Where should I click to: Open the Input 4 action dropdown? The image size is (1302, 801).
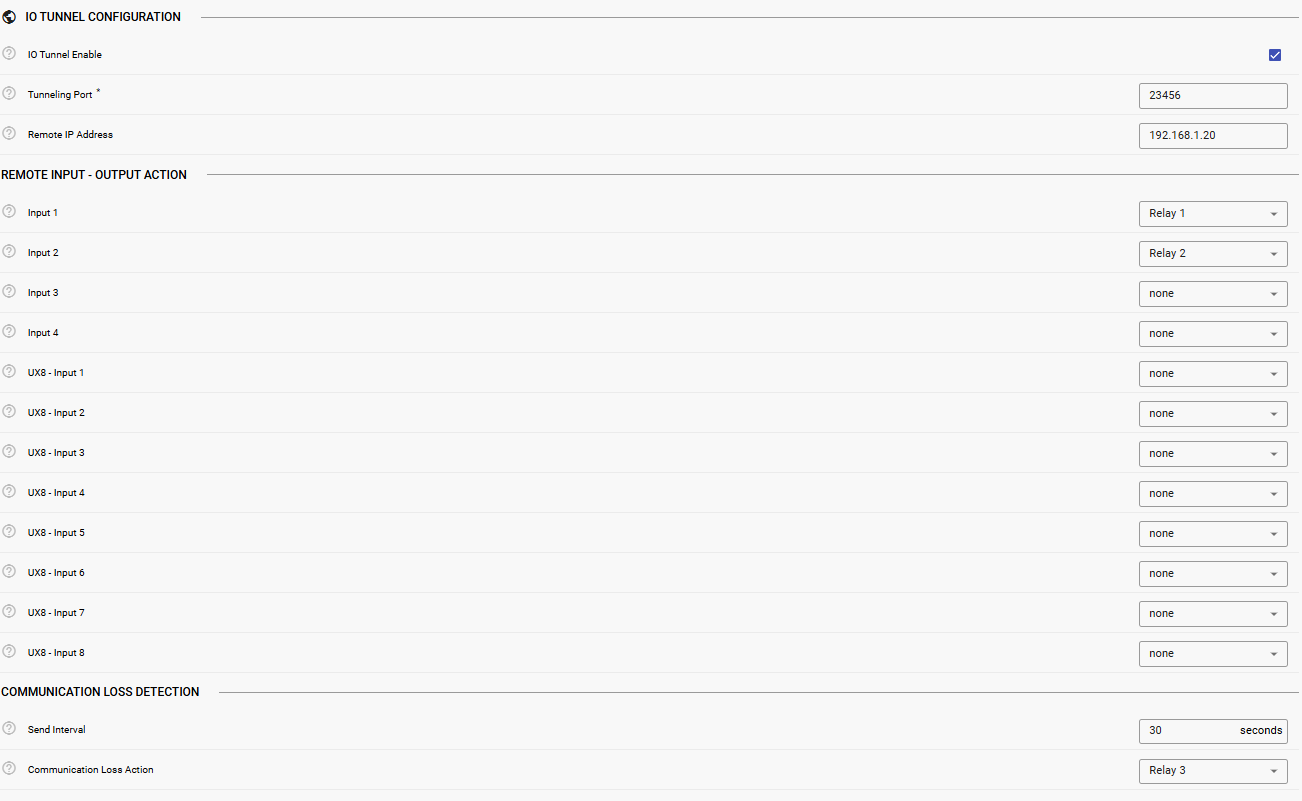click(1213, 334)
